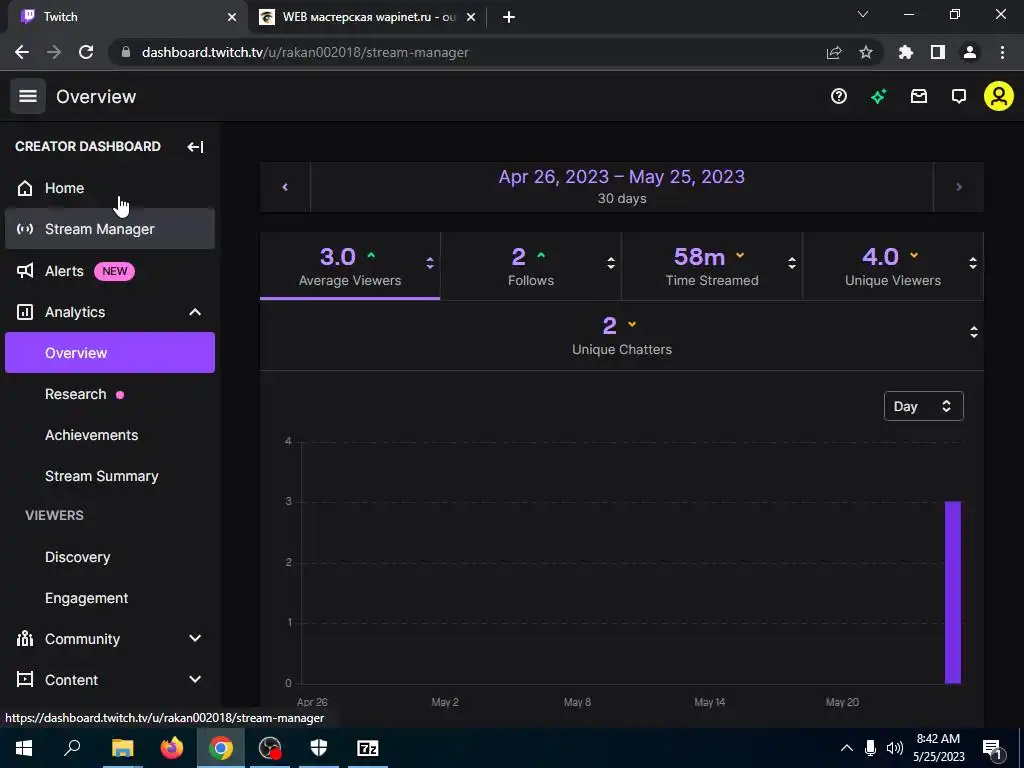The height and width of the screenshot is (768, 1024).
Task: Open the Chrome three-dot menu
Action: [x=1002, y=52]
